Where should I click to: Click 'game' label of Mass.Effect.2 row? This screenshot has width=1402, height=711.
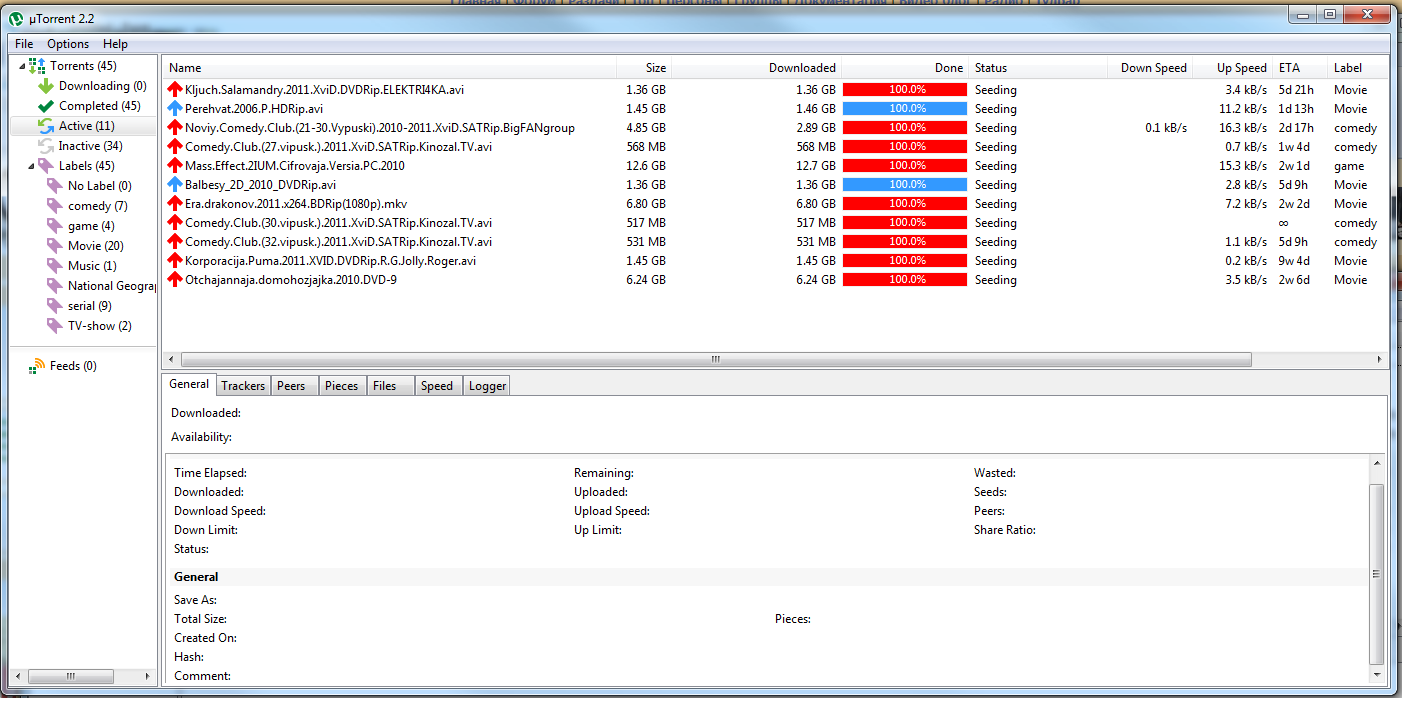1349,166
